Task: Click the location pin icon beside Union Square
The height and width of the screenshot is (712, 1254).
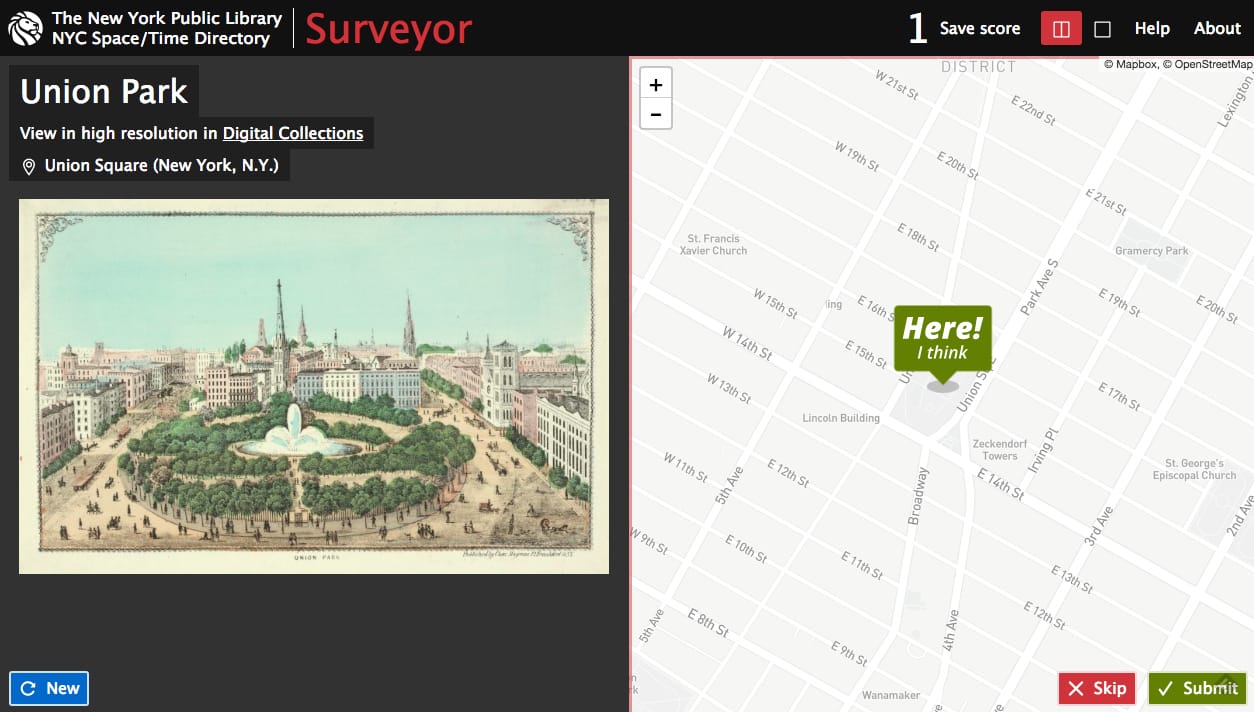Action: tap(28, 166)
